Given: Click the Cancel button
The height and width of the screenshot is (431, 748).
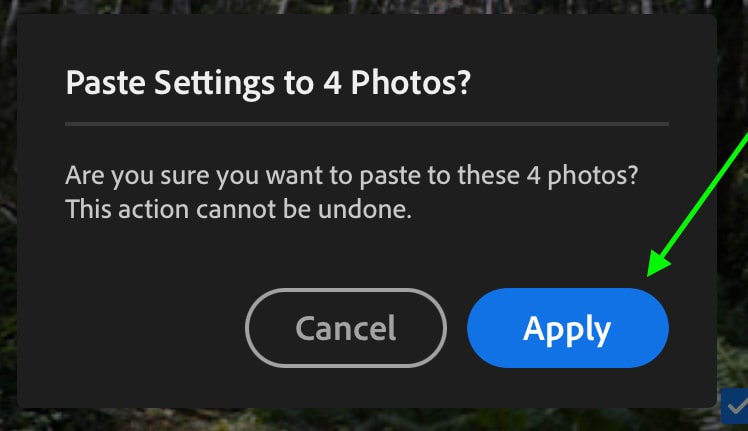Looking at the screenshot, I should (346, 328).
